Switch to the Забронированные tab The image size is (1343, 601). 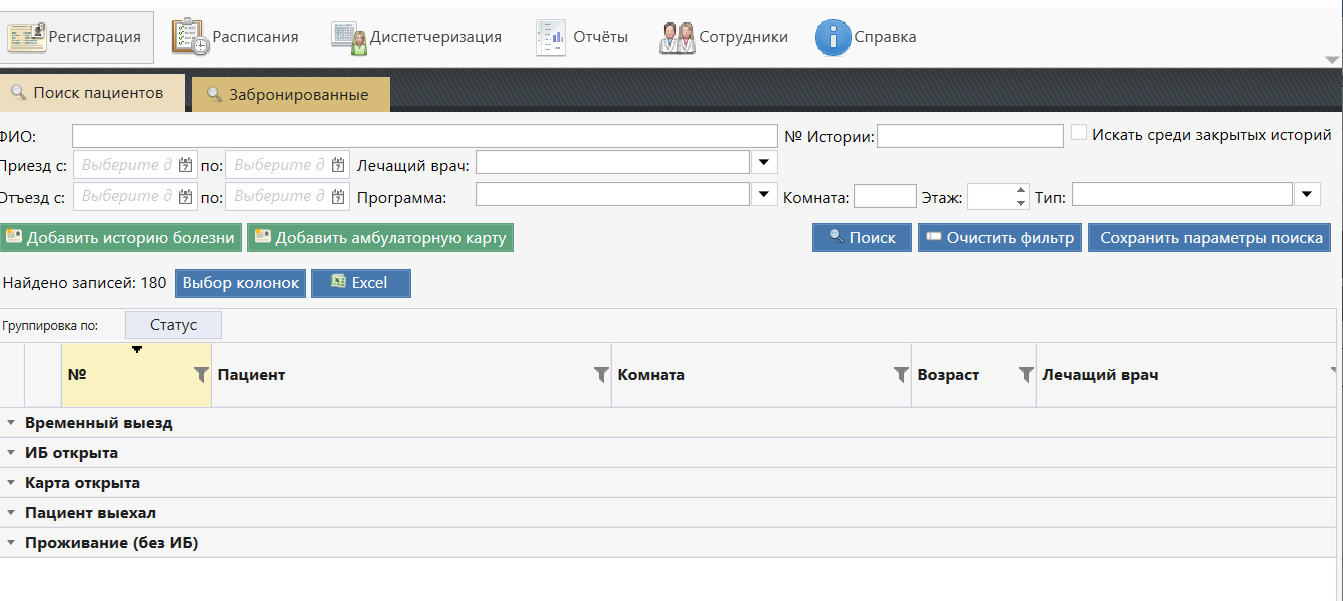coord(290,95)
